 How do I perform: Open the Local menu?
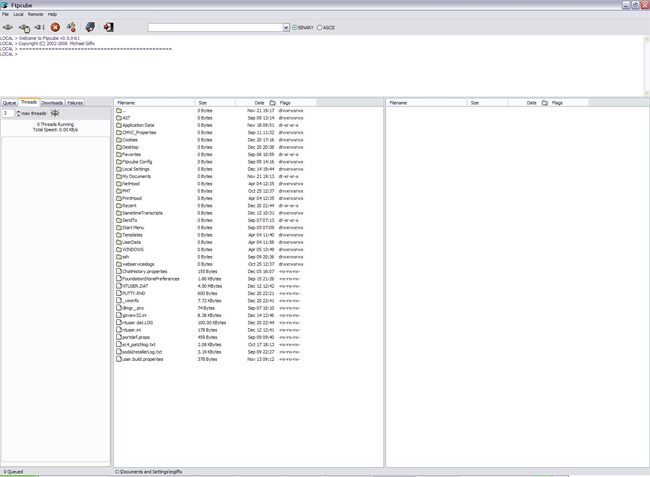(x=18, y=14)
